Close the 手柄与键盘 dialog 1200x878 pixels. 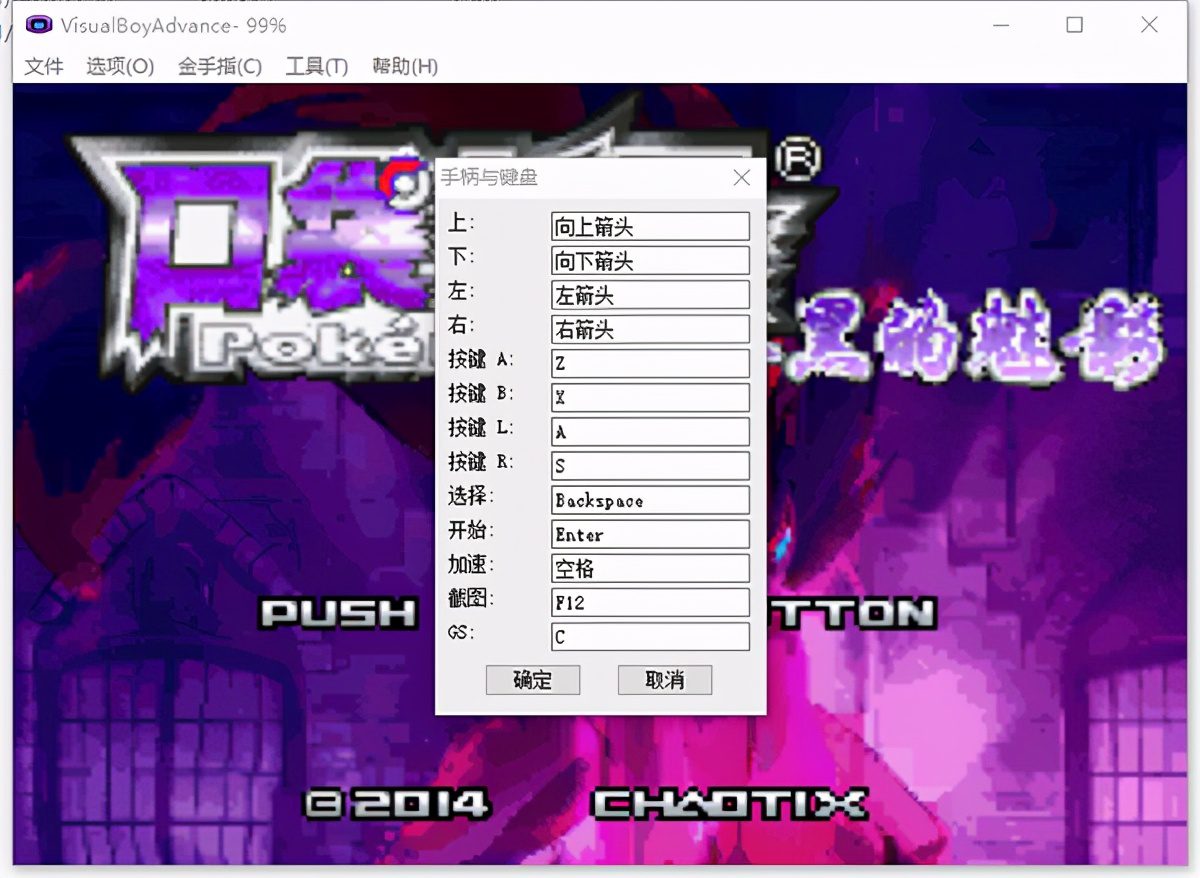click(741, 178)
